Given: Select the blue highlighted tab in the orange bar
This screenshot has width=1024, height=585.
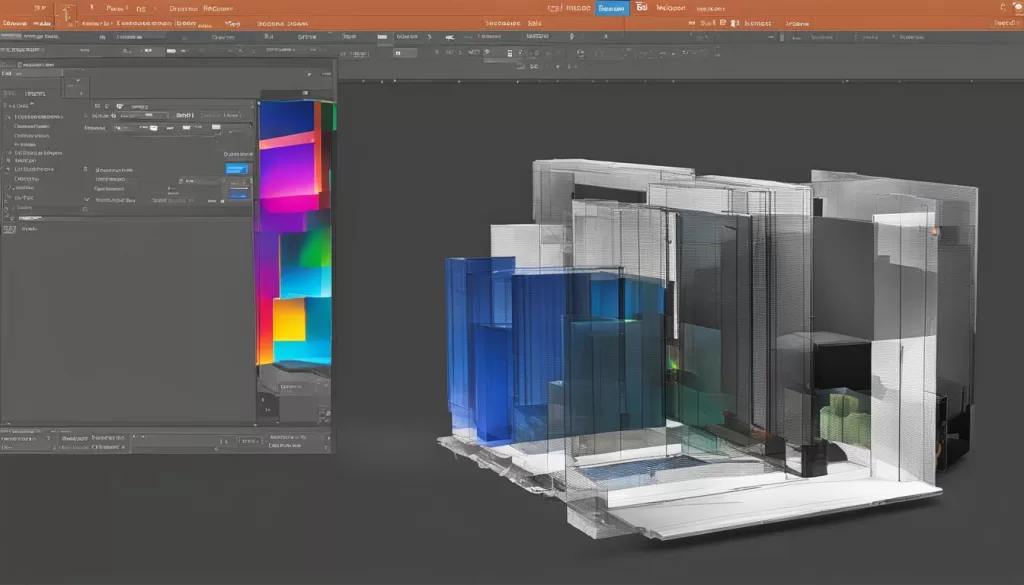Looking at the screenshot, I should pos(611,8).
